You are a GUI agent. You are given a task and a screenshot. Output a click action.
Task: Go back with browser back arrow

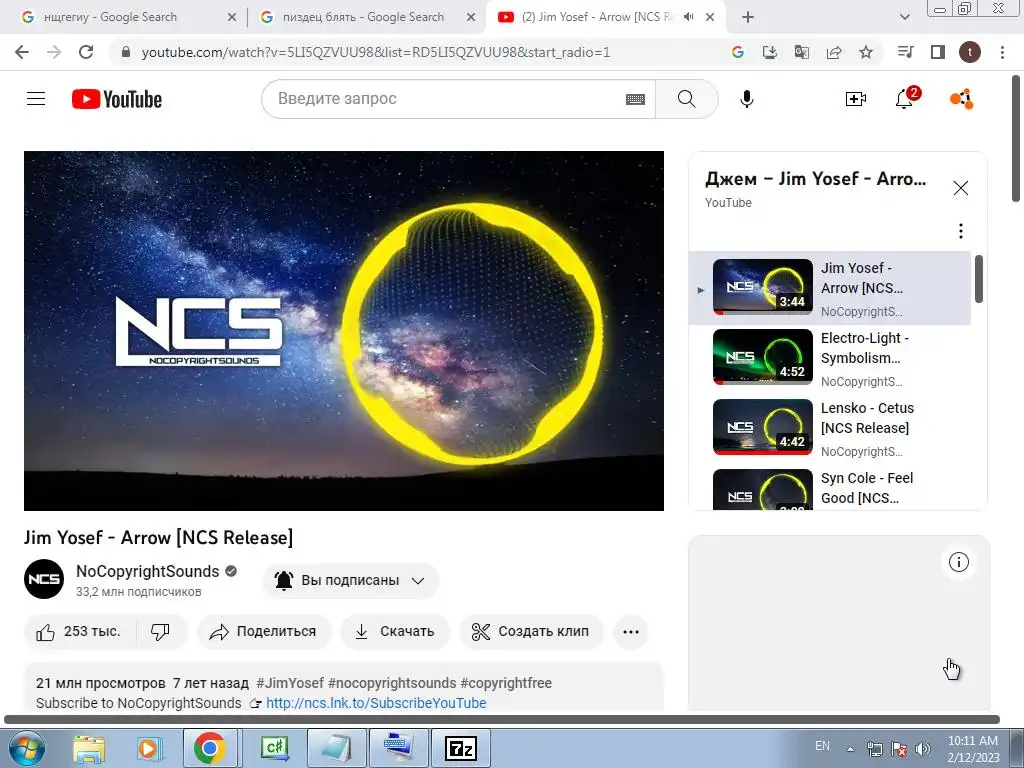click(x=22, y=52)
